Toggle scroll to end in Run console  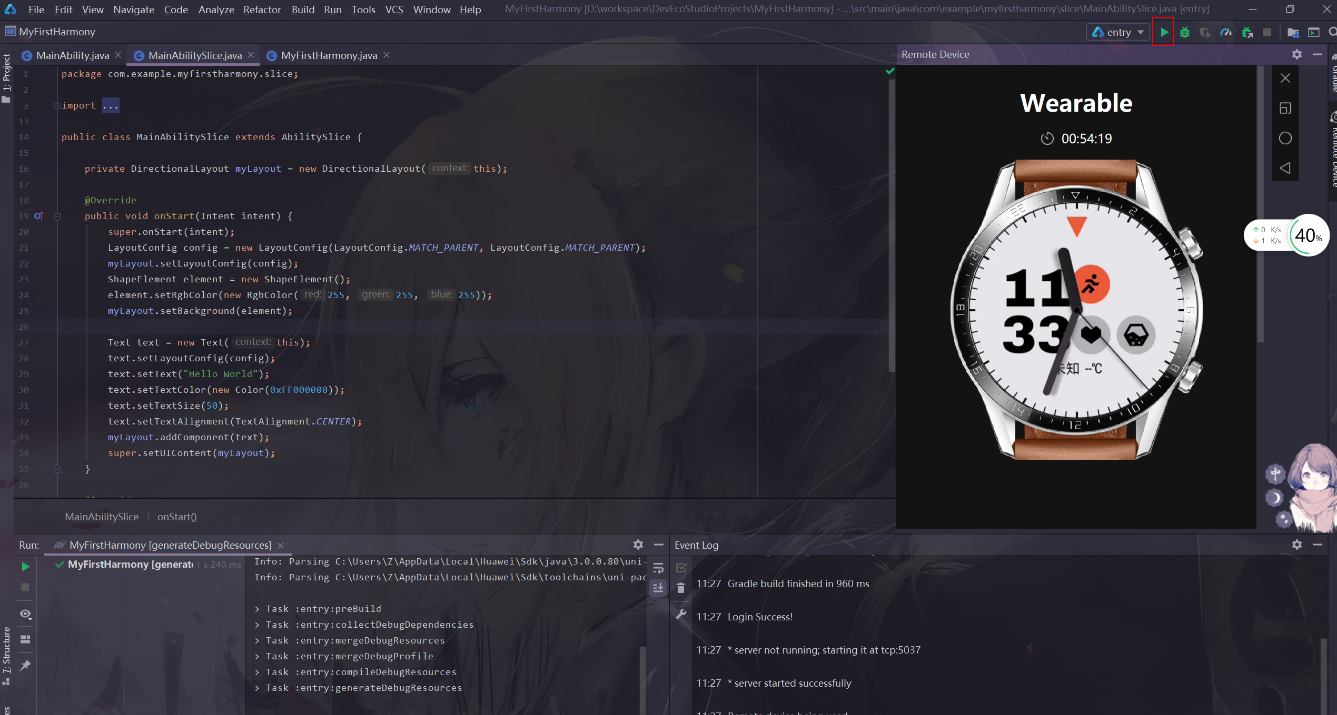click(x=658, y=588)
